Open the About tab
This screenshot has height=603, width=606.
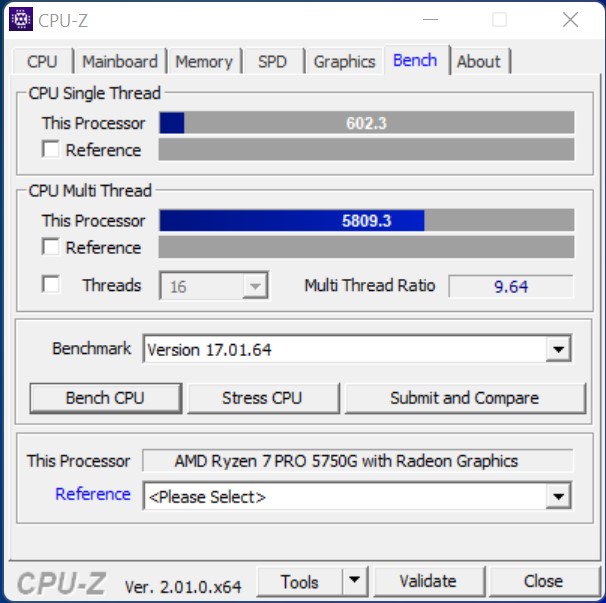[x=479, y=61]
